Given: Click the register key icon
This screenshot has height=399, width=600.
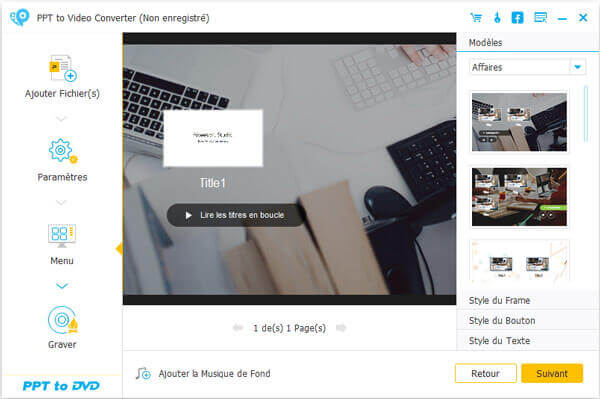Looking at the screenshot, I should 497,18.
